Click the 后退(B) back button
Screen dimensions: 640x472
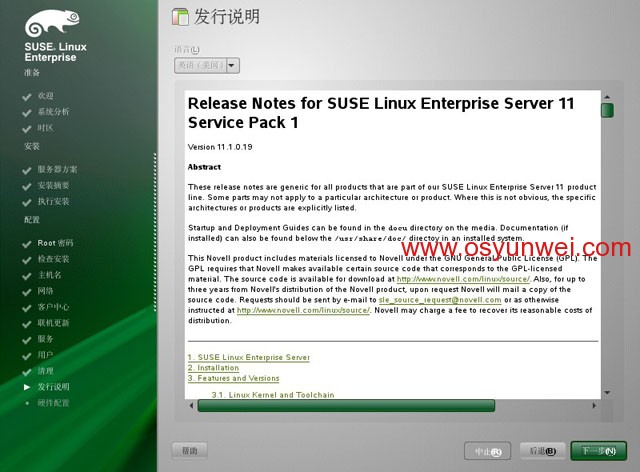coord(542,451)
